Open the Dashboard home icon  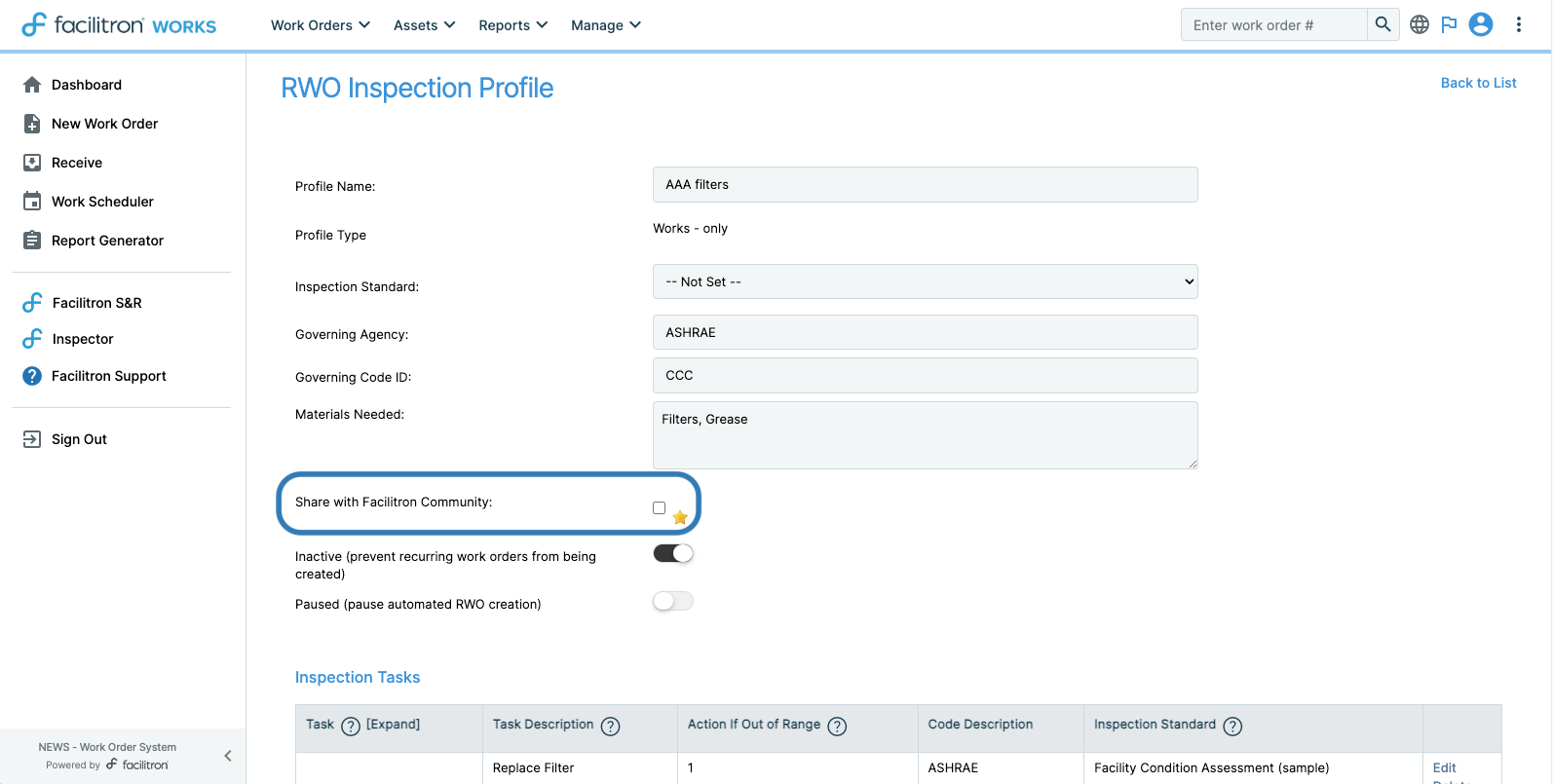32,85
